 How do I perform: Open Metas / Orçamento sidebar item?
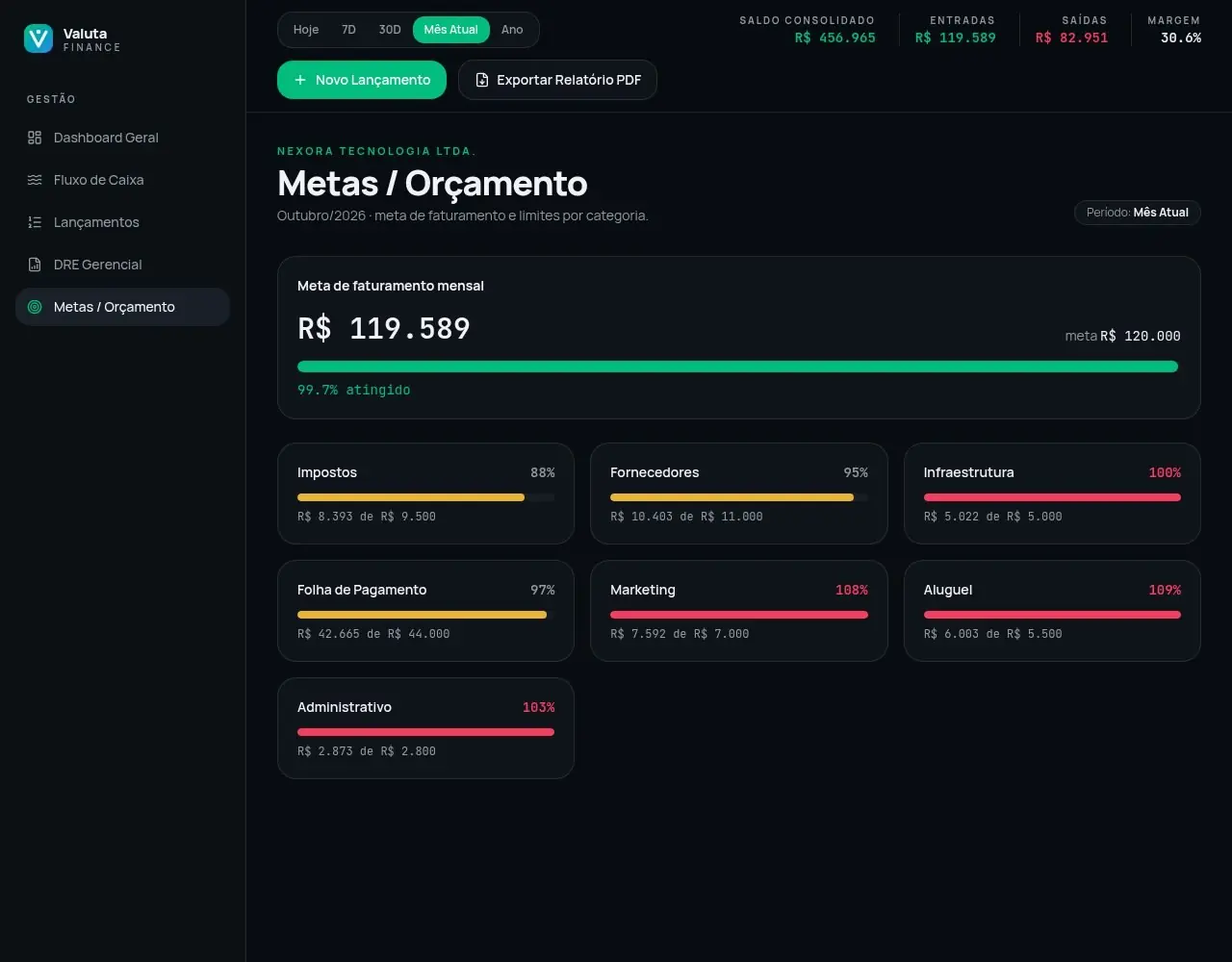point(123,307)
